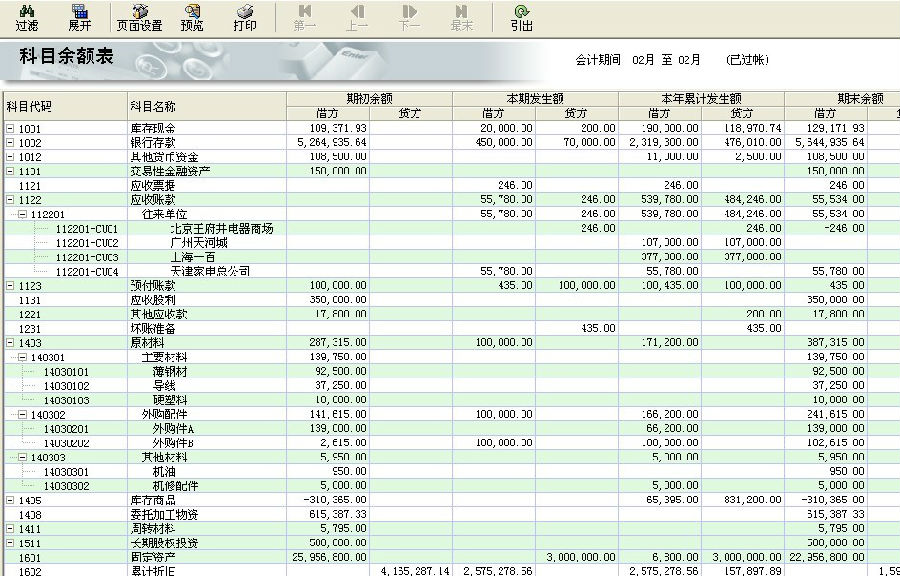Select the 北京王府井电器商场 row
Image resolution: width=900 pixels, height=576 pixels.
pos(223,229)
